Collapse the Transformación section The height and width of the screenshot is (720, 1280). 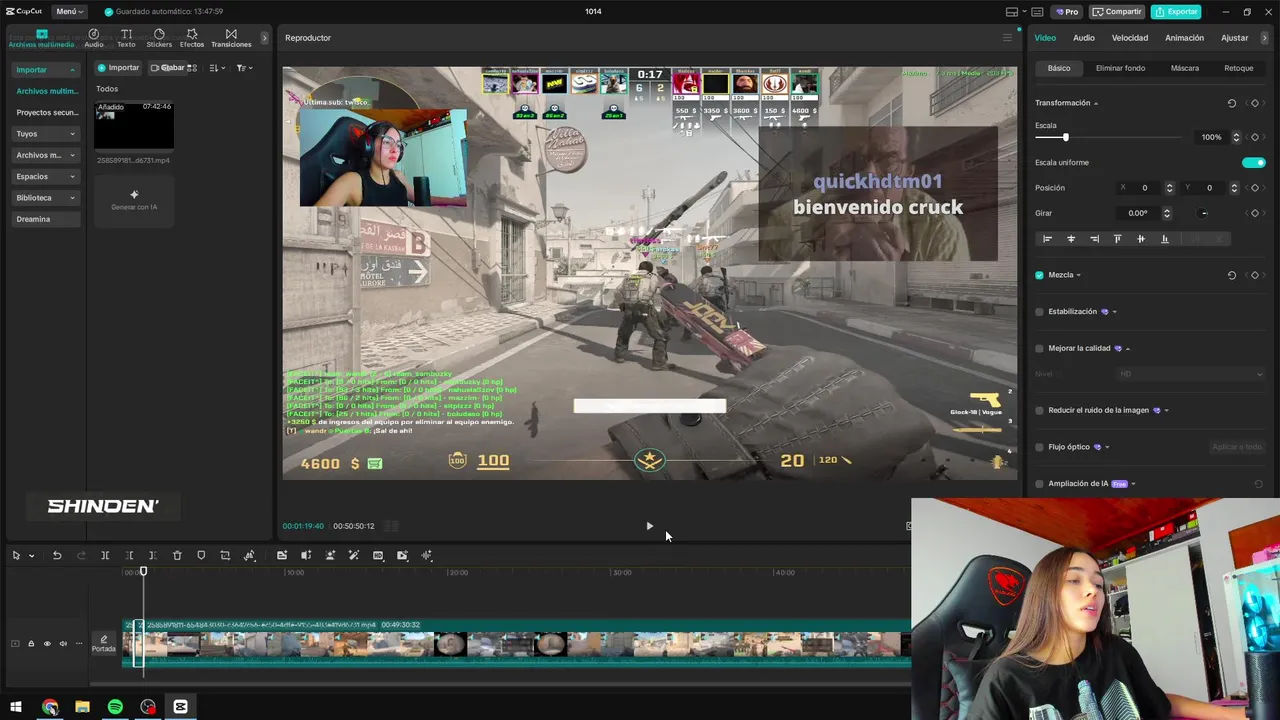click(1095, 103)
